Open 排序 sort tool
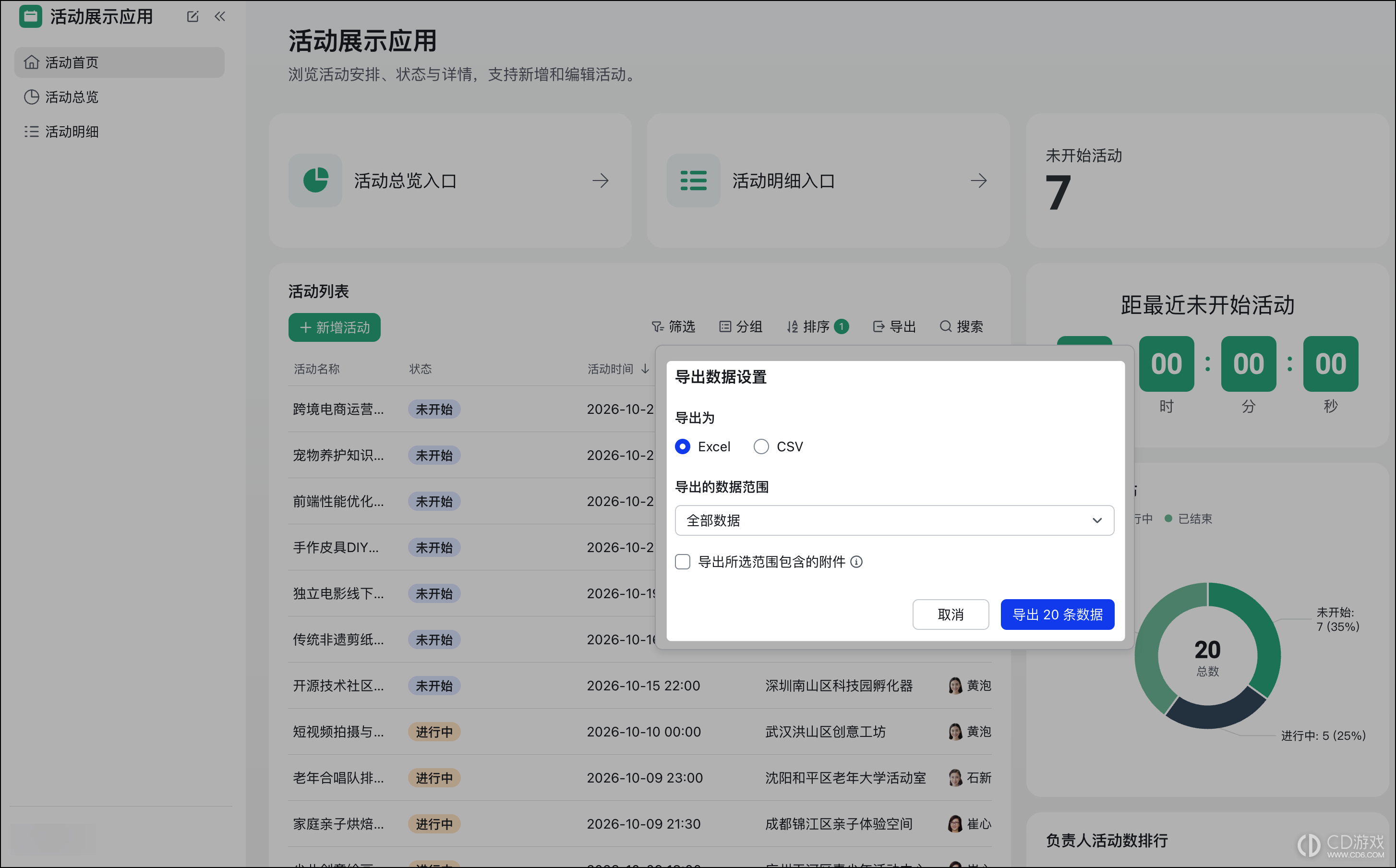The image size is (1396, 868). 818,326
